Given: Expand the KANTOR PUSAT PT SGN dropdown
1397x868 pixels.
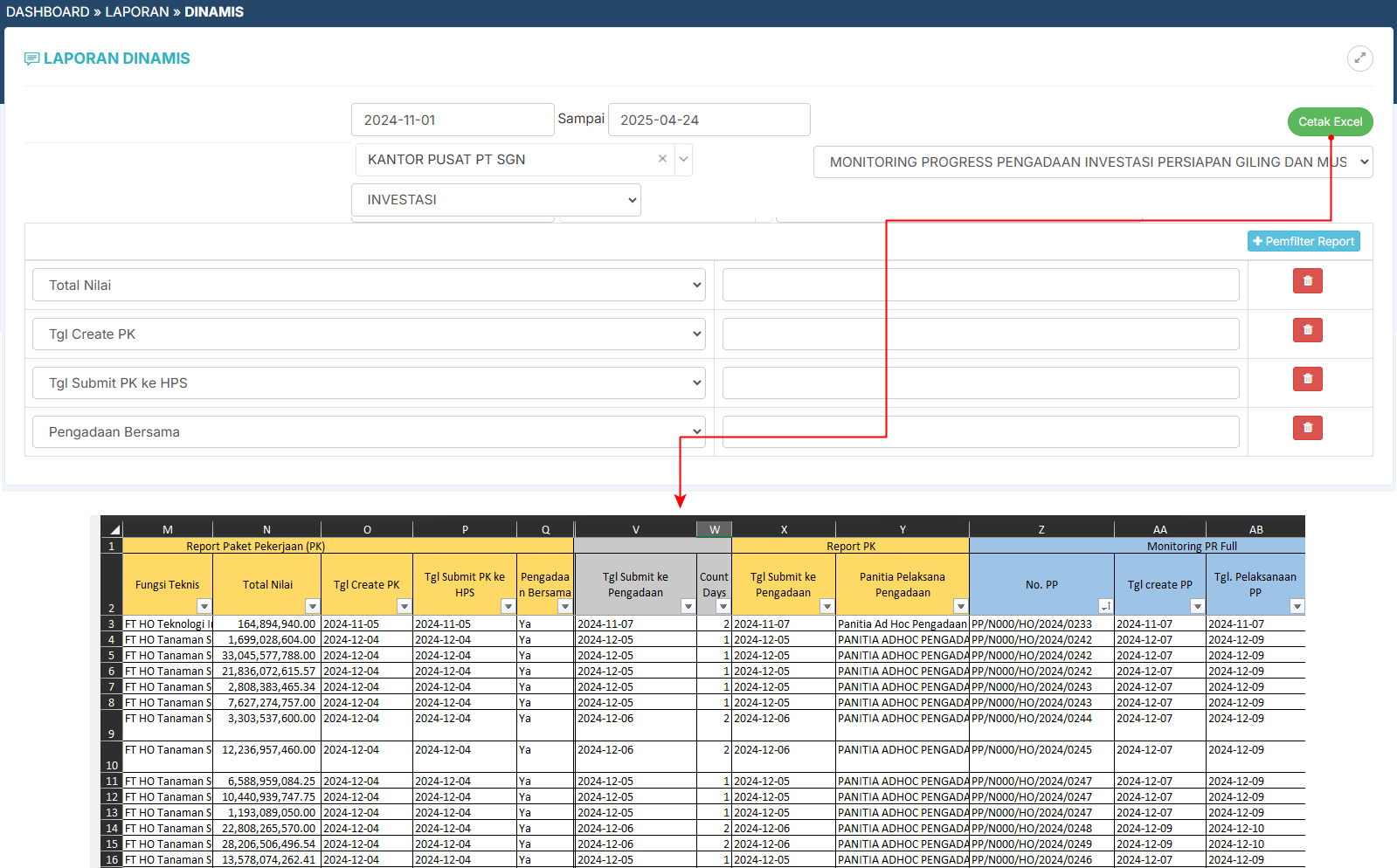Looking at the screenshot, I should click(x=683, y=159).
